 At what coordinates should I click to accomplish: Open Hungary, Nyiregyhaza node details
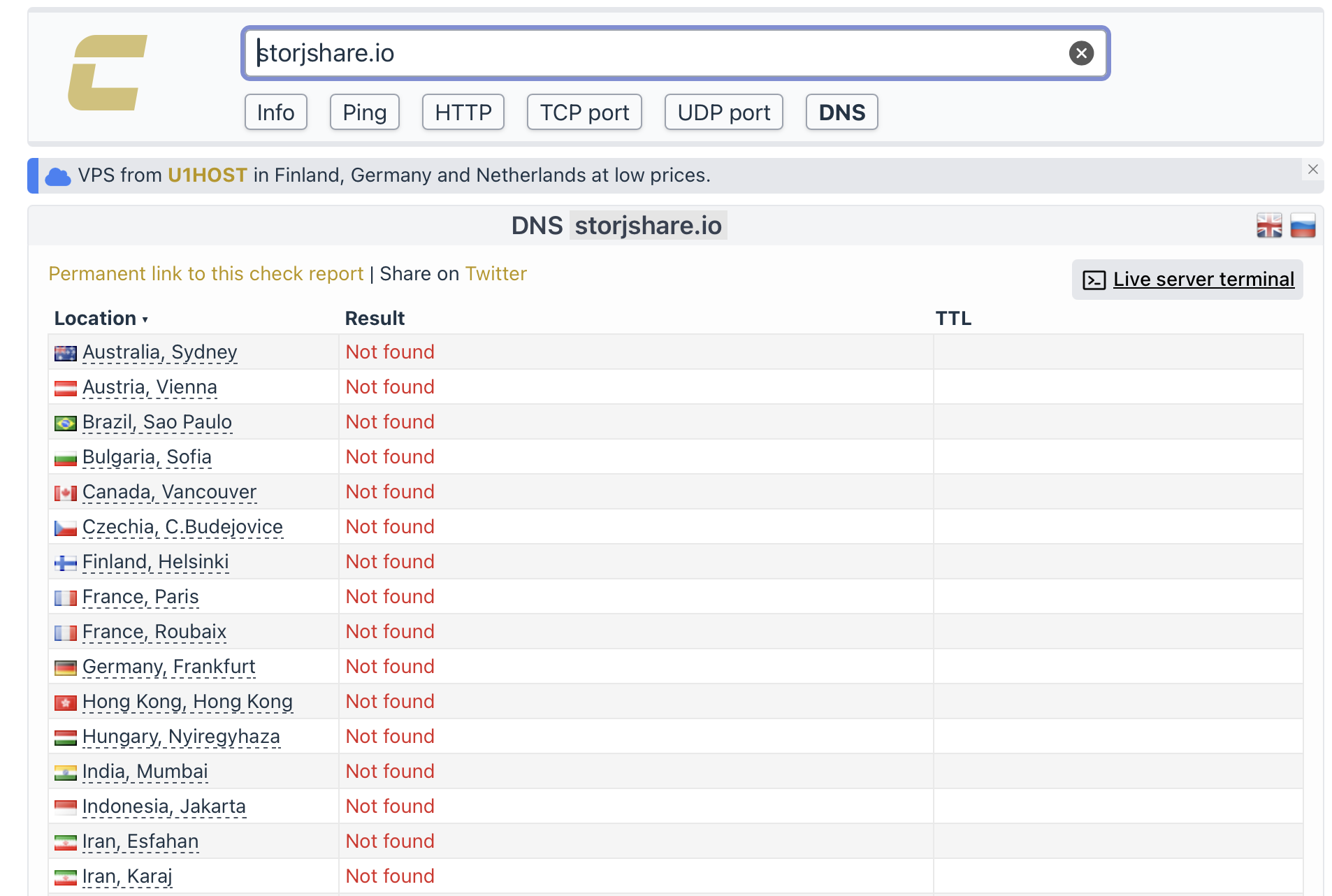(x=181, y=737)
